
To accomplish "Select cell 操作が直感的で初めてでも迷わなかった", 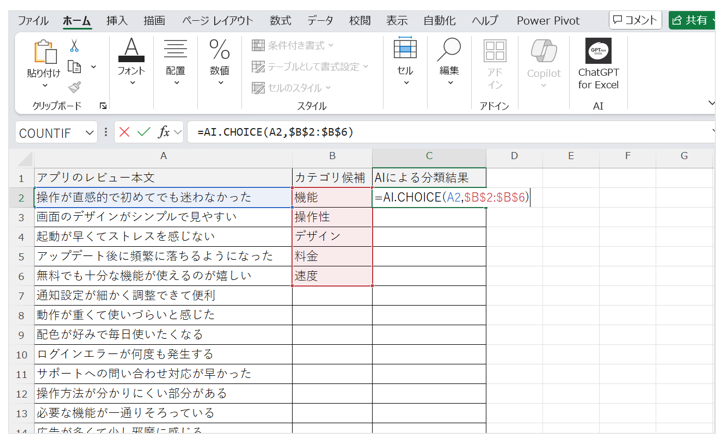I will tap(163, 197).
